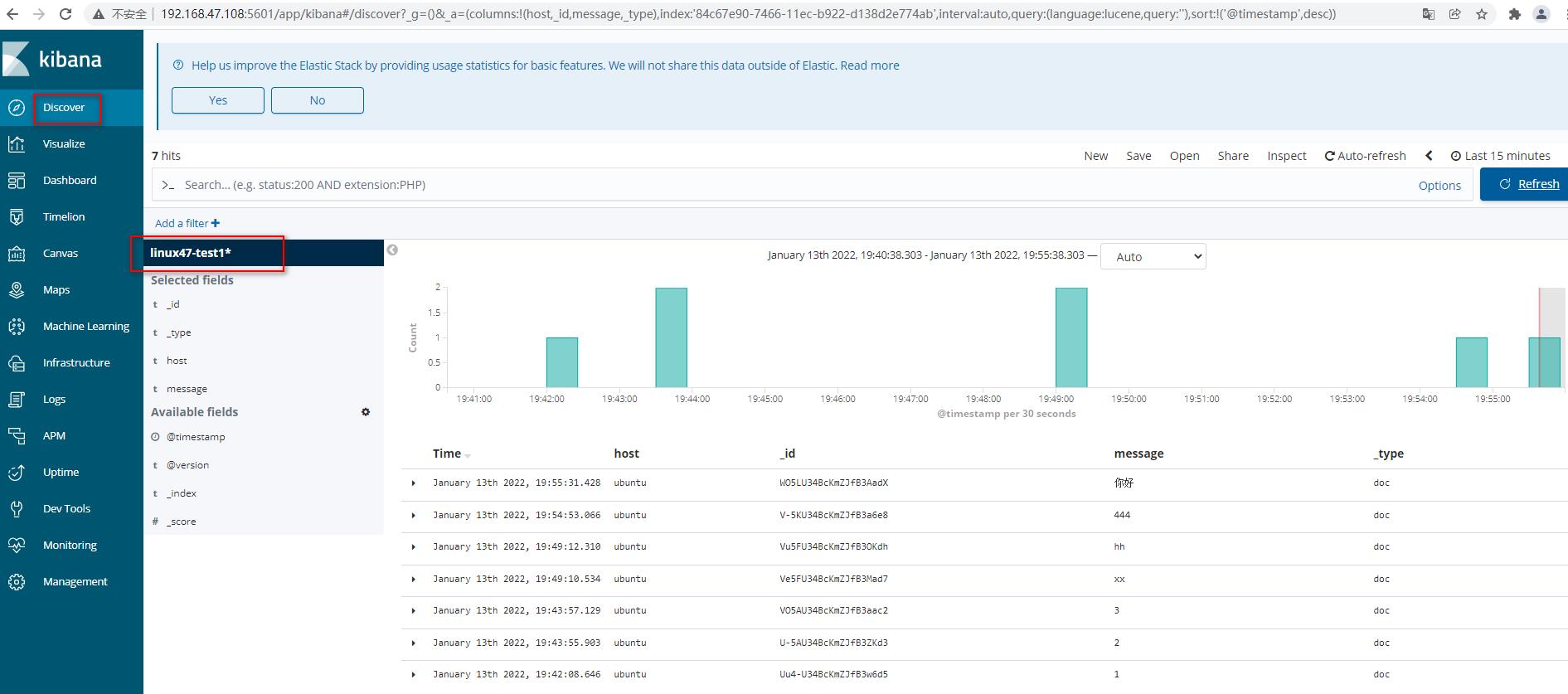Open Auto-refresh settings
Screen dimensions: 1568x694
[x=1366, y=156]
